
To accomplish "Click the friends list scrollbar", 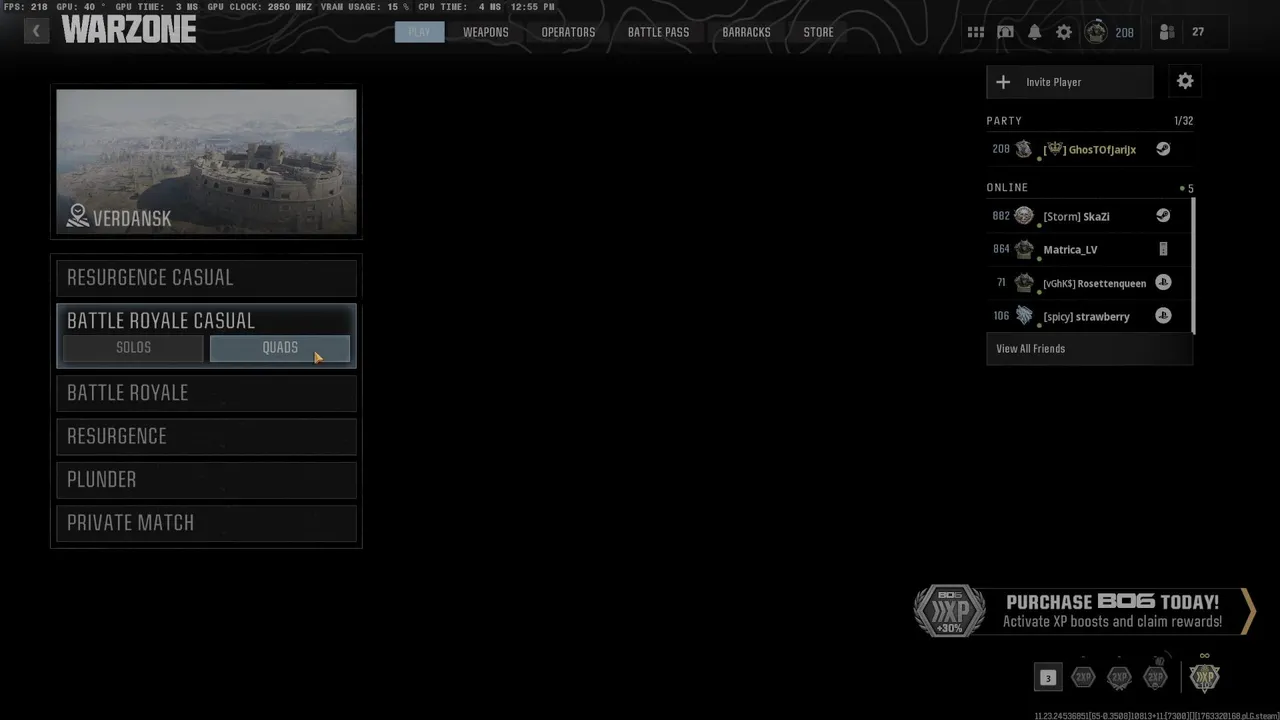I will point(1193,266).
